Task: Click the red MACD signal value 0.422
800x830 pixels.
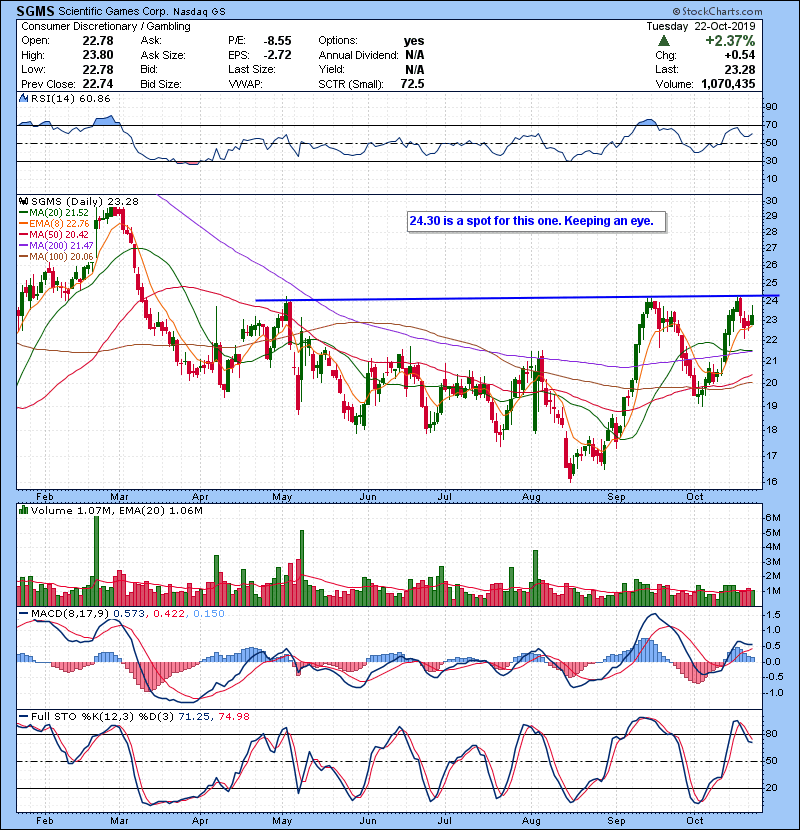Action: (x=169, y=613)
